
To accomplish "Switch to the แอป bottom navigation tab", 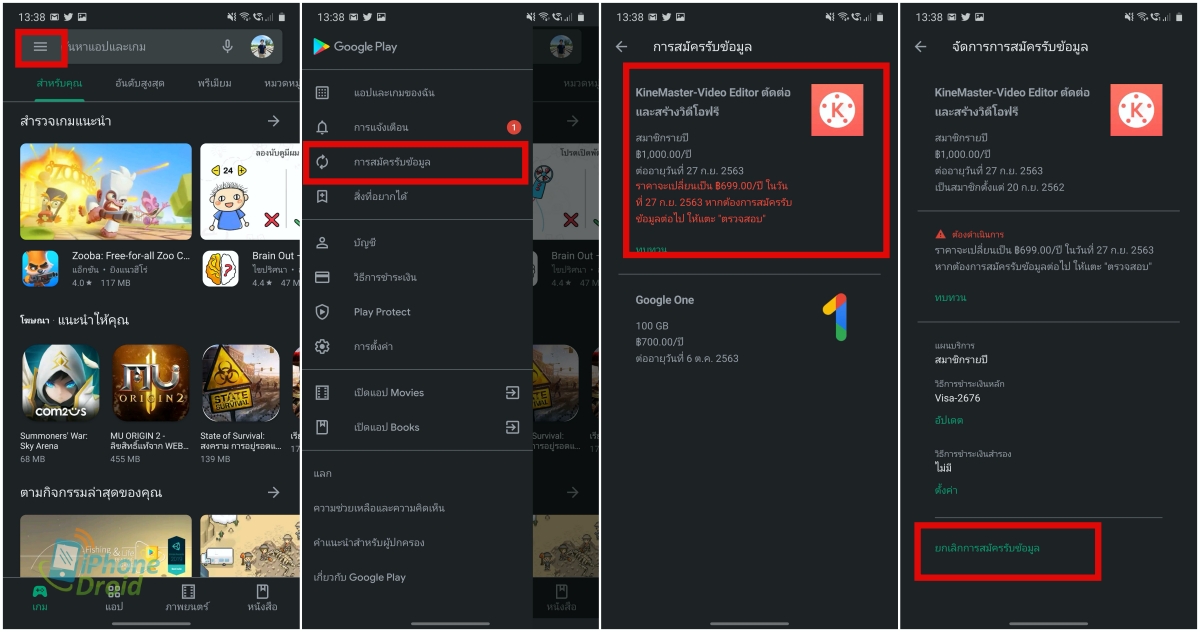I will click(114, 598).
